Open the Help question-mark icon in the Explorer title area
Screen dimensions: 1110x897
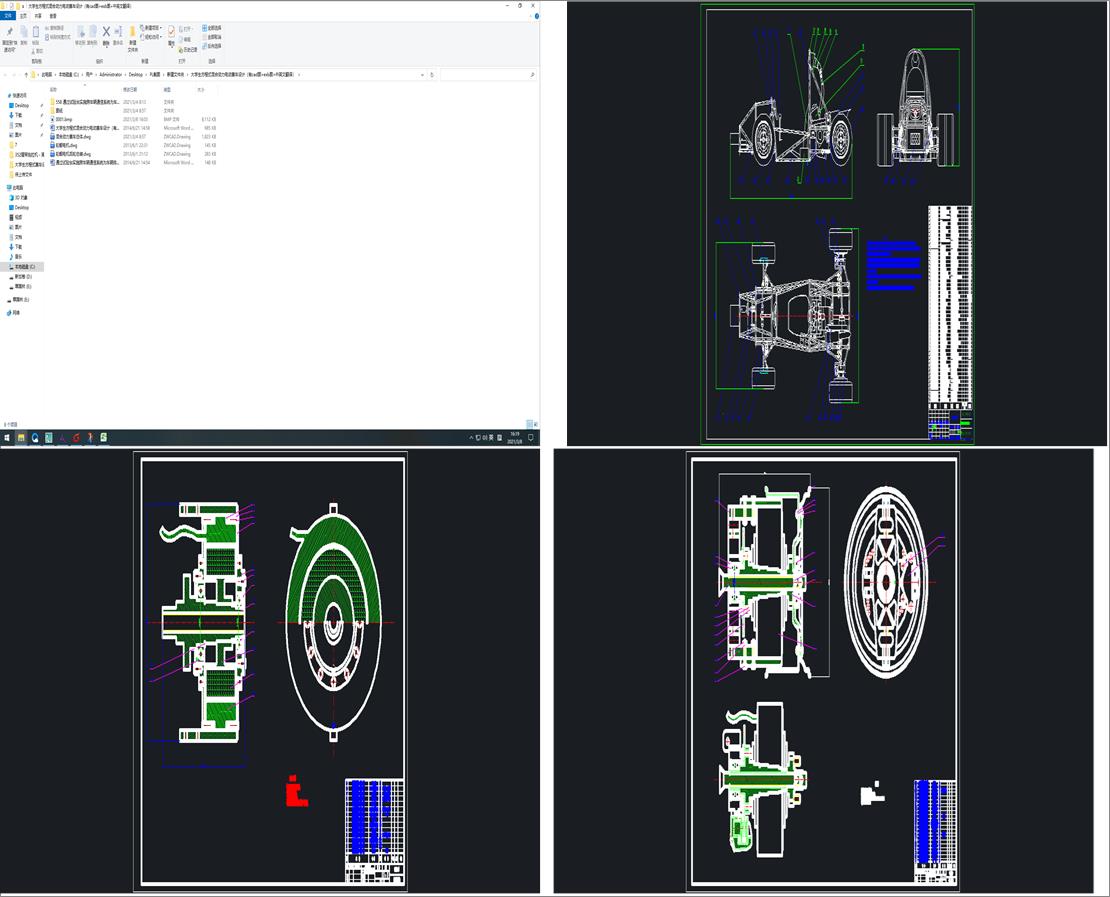(x=537, y=16)
